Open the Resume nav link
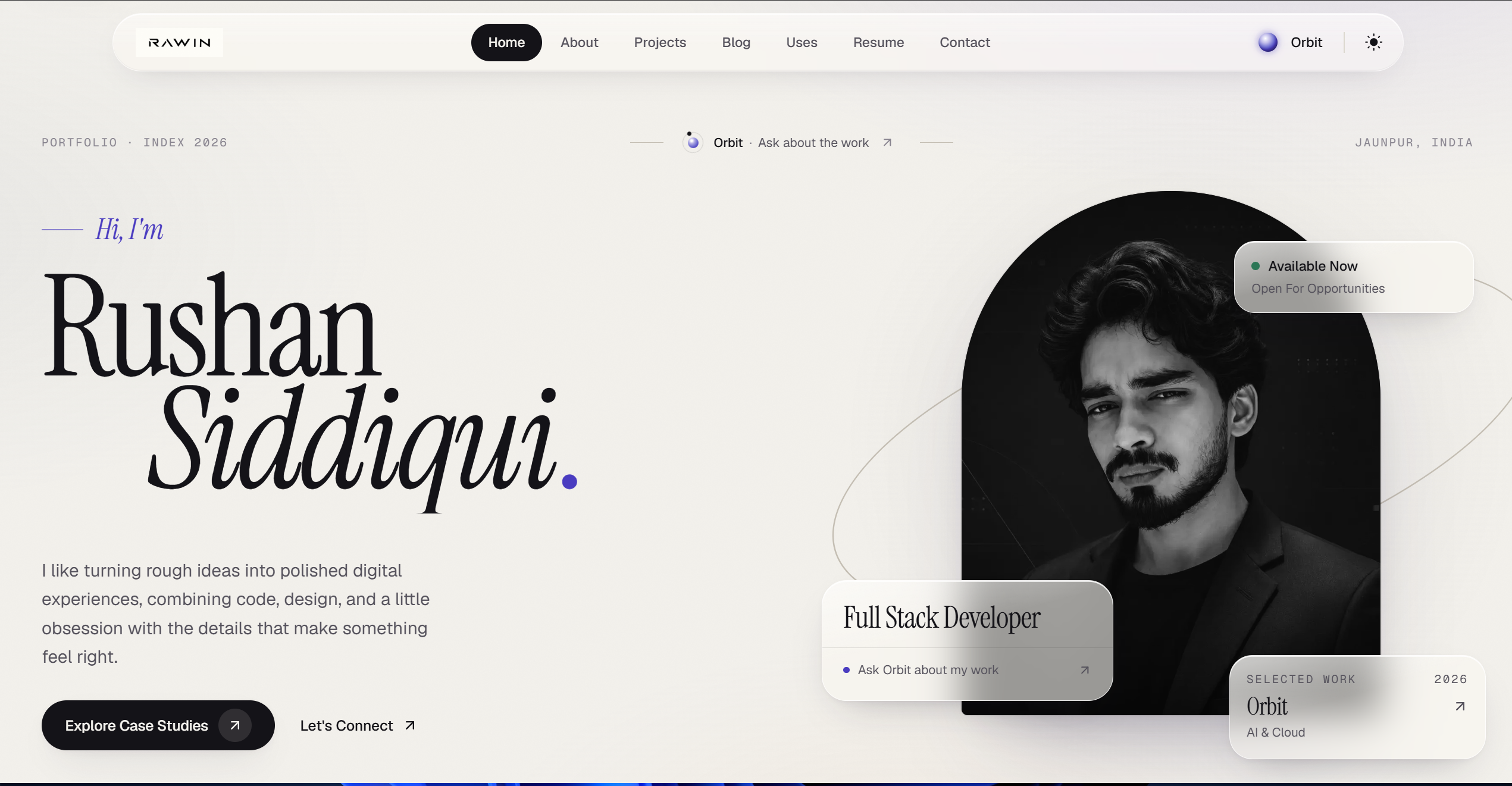This screenshot has width=1512, height=786. coord(878,42)
